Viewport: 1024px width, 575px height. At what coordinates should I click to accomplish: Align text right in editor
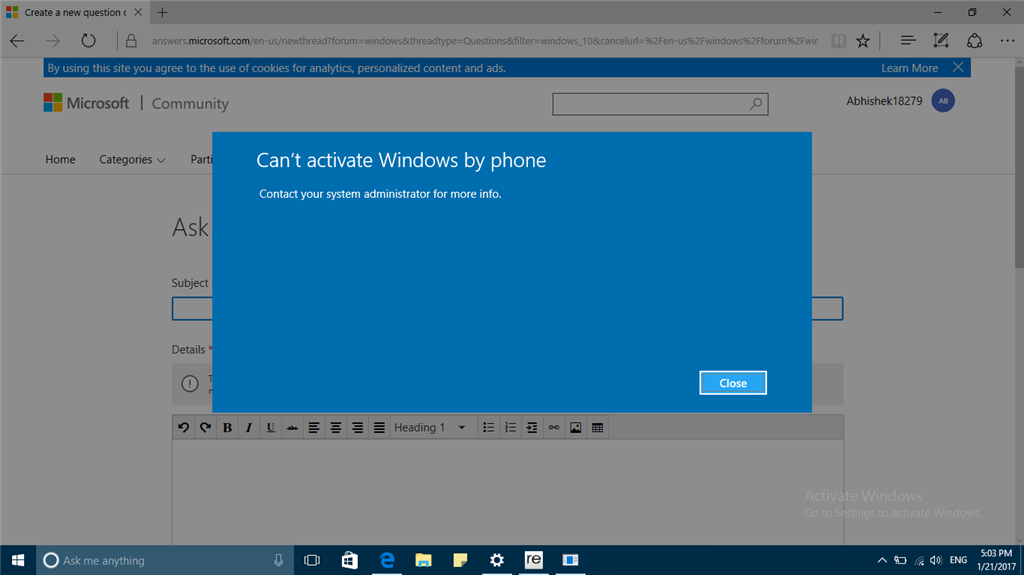point(357,427)
